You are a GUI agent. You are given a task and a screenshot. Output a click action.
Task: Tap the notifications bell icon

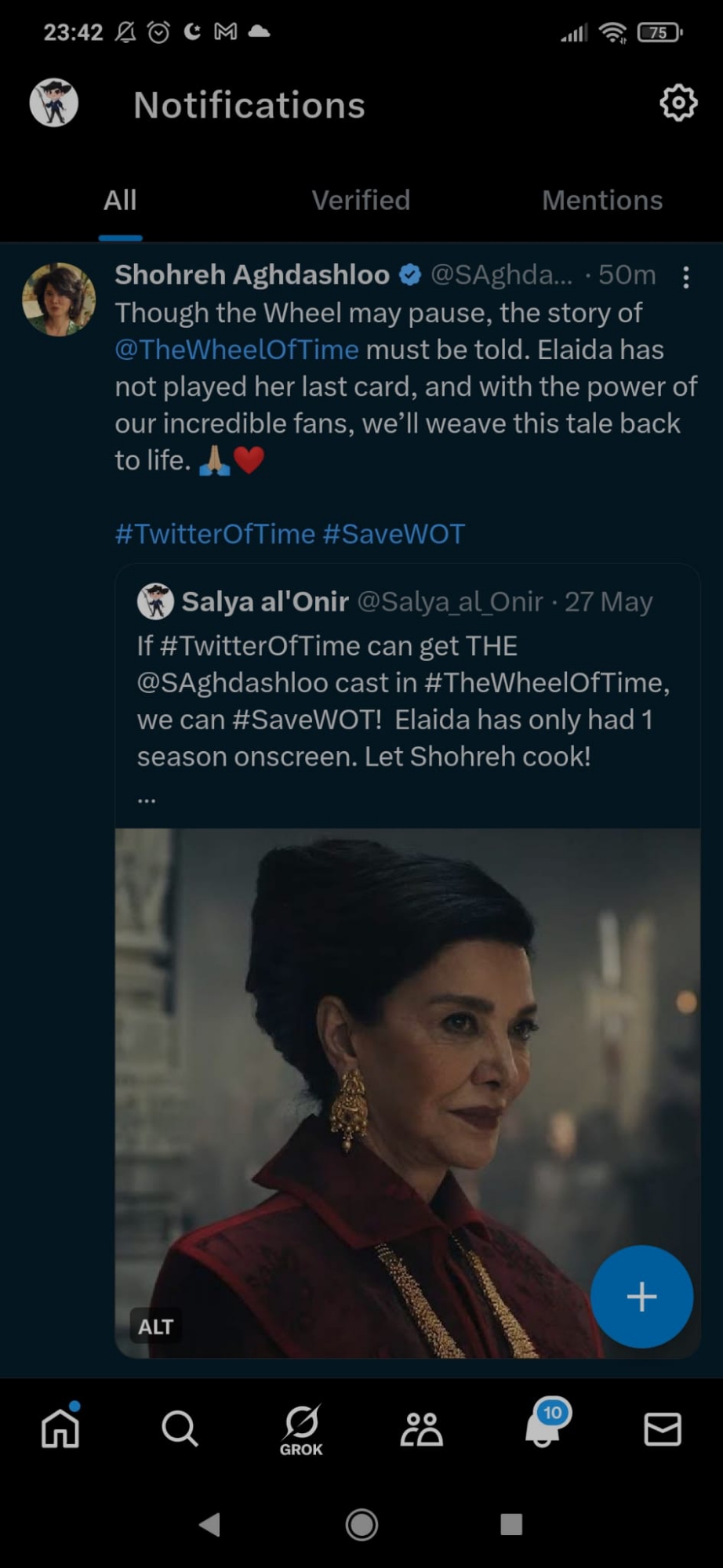tap(543, 1427)
